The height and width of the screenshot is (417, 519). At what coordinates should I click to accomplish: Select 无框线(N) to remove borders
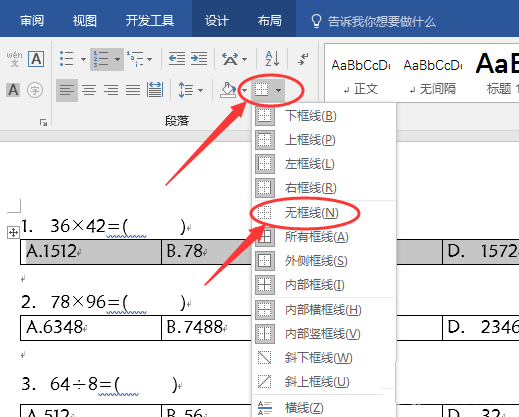pyautogui.click(x=325, y=213)
